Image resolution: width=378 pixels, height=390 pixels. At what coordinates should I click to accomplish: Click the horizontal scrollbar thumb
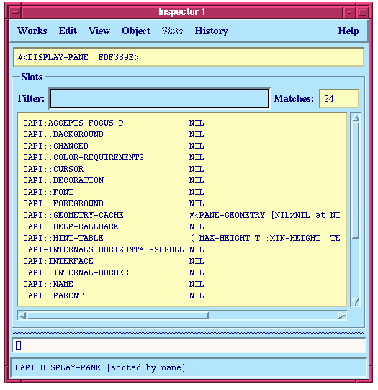(x=118, y=315)
